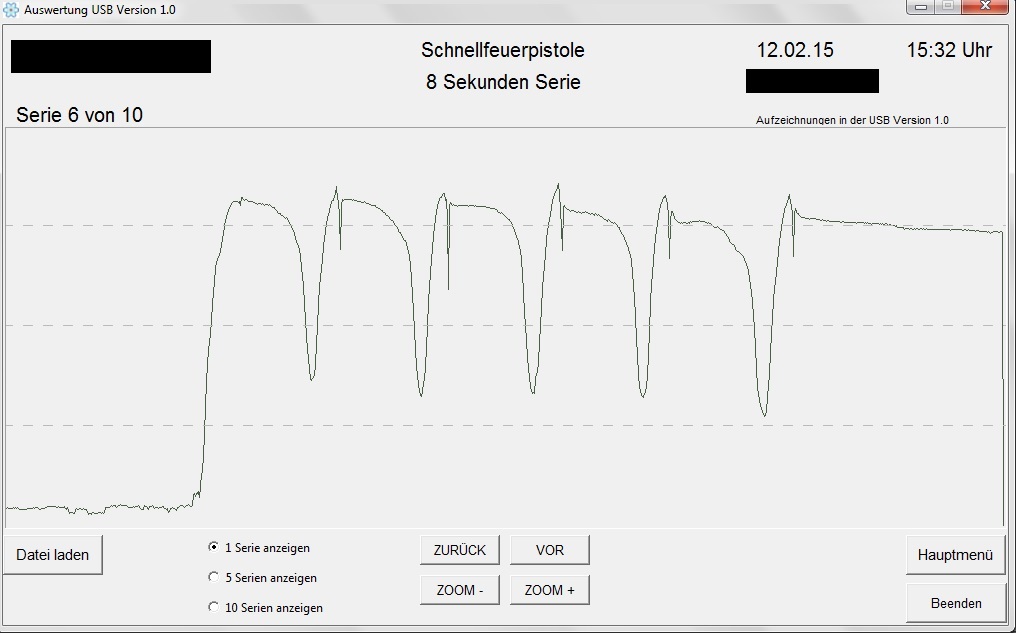
Task: Minimize the Auswertung USB window
Action: pyautogui.click(x=921, y=6)
